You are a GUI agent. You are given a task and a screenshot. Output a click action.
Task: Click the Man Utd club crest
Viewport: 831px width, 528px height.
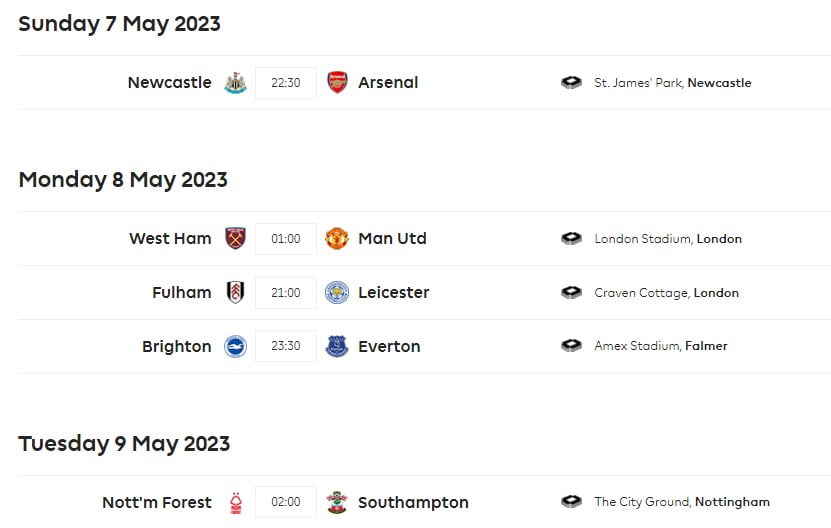[x=337, y=239]
